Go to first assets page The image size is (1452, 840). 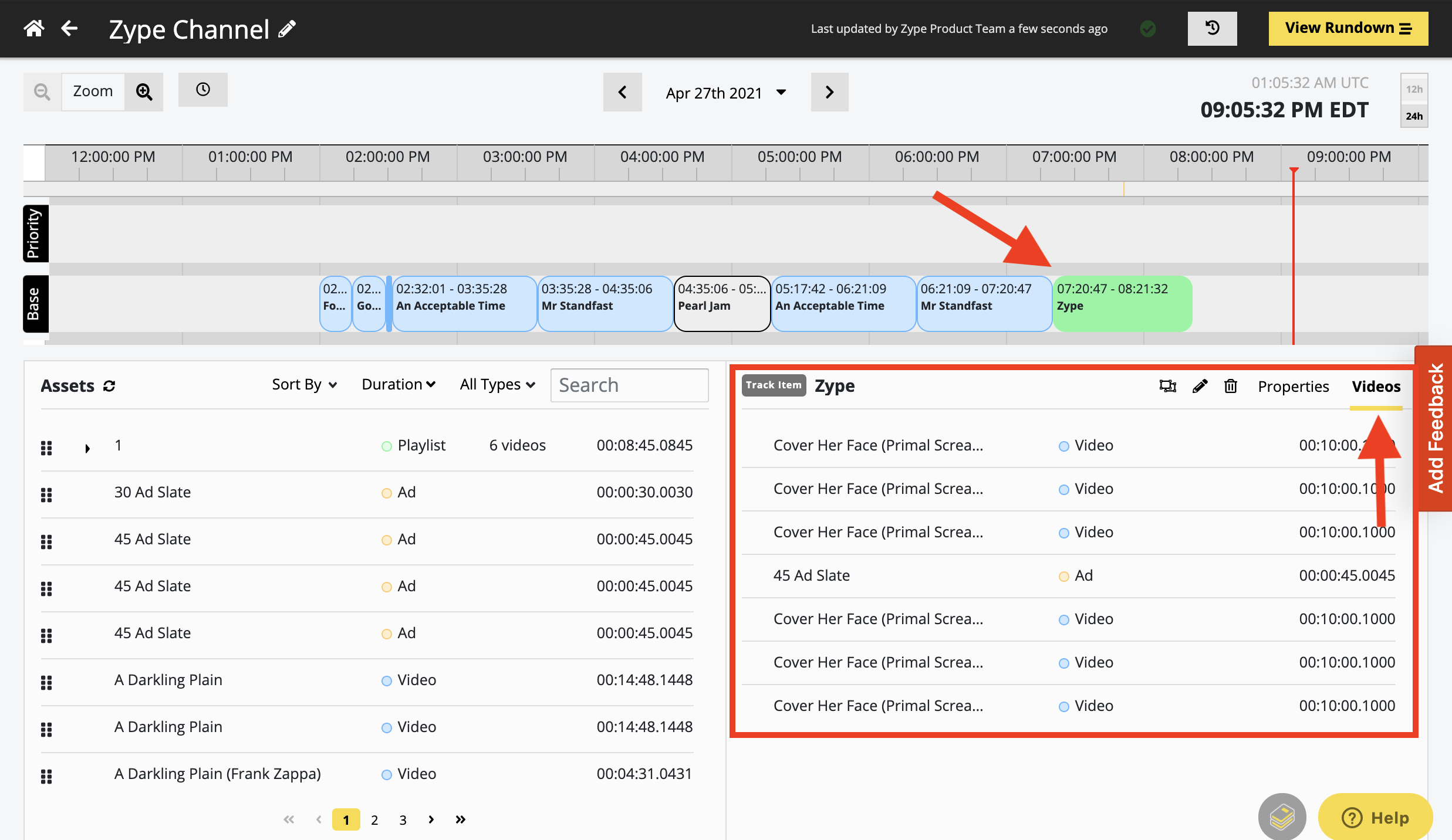[x=289, y=819]
